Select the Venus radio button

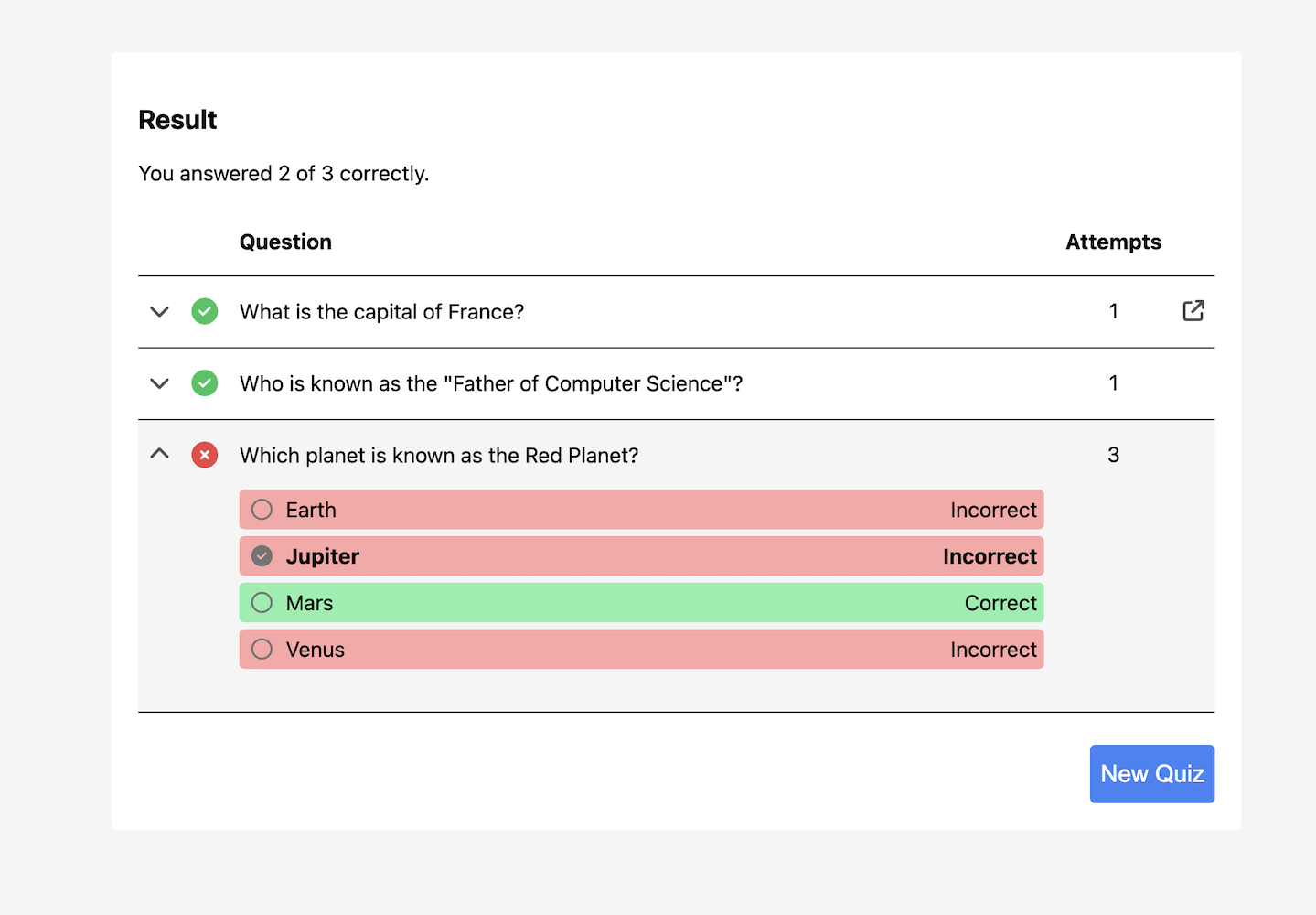[262, 650]
